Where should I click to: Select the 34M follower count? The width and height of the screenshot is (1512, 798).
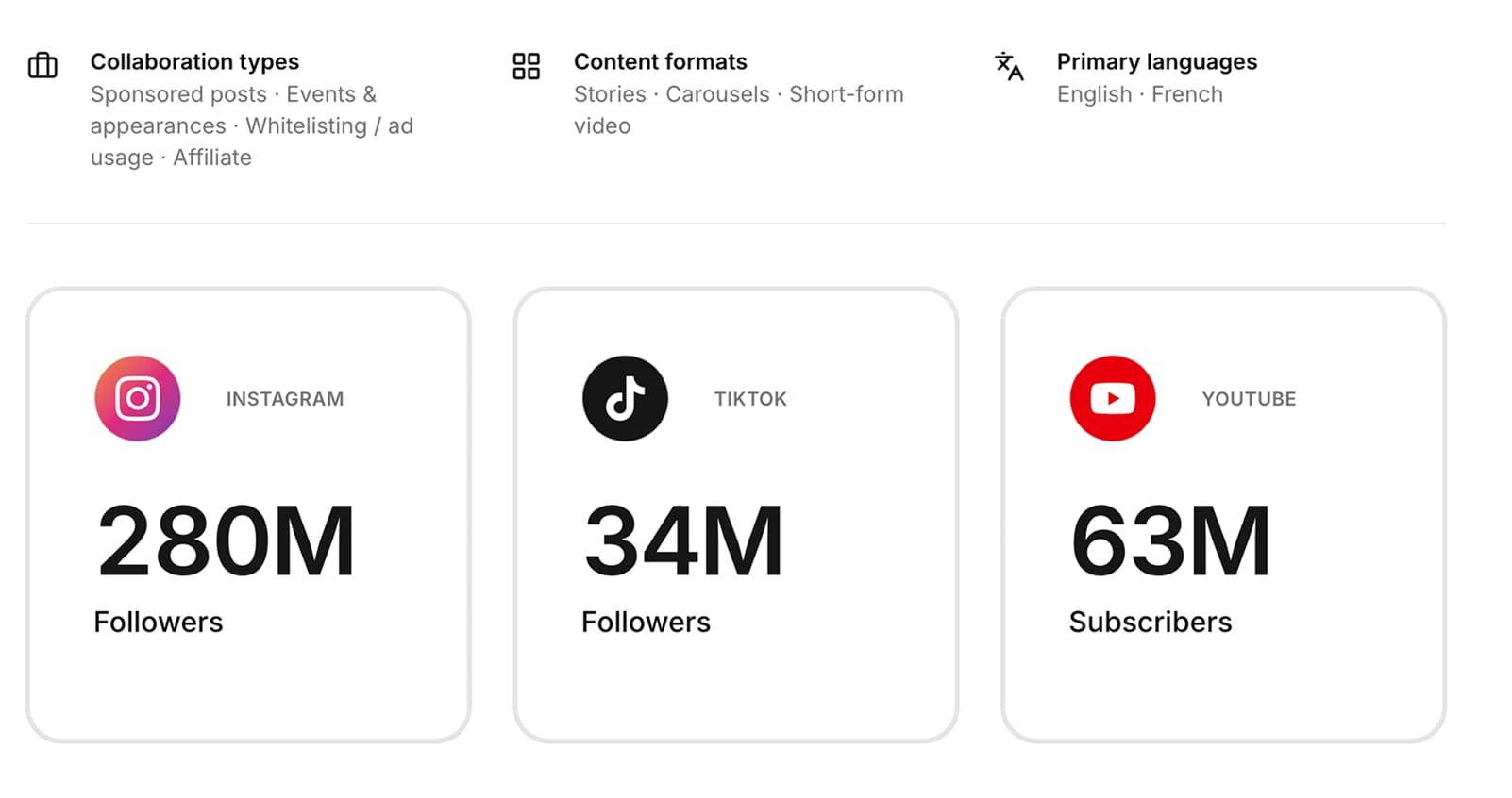(x=684, y=540)
